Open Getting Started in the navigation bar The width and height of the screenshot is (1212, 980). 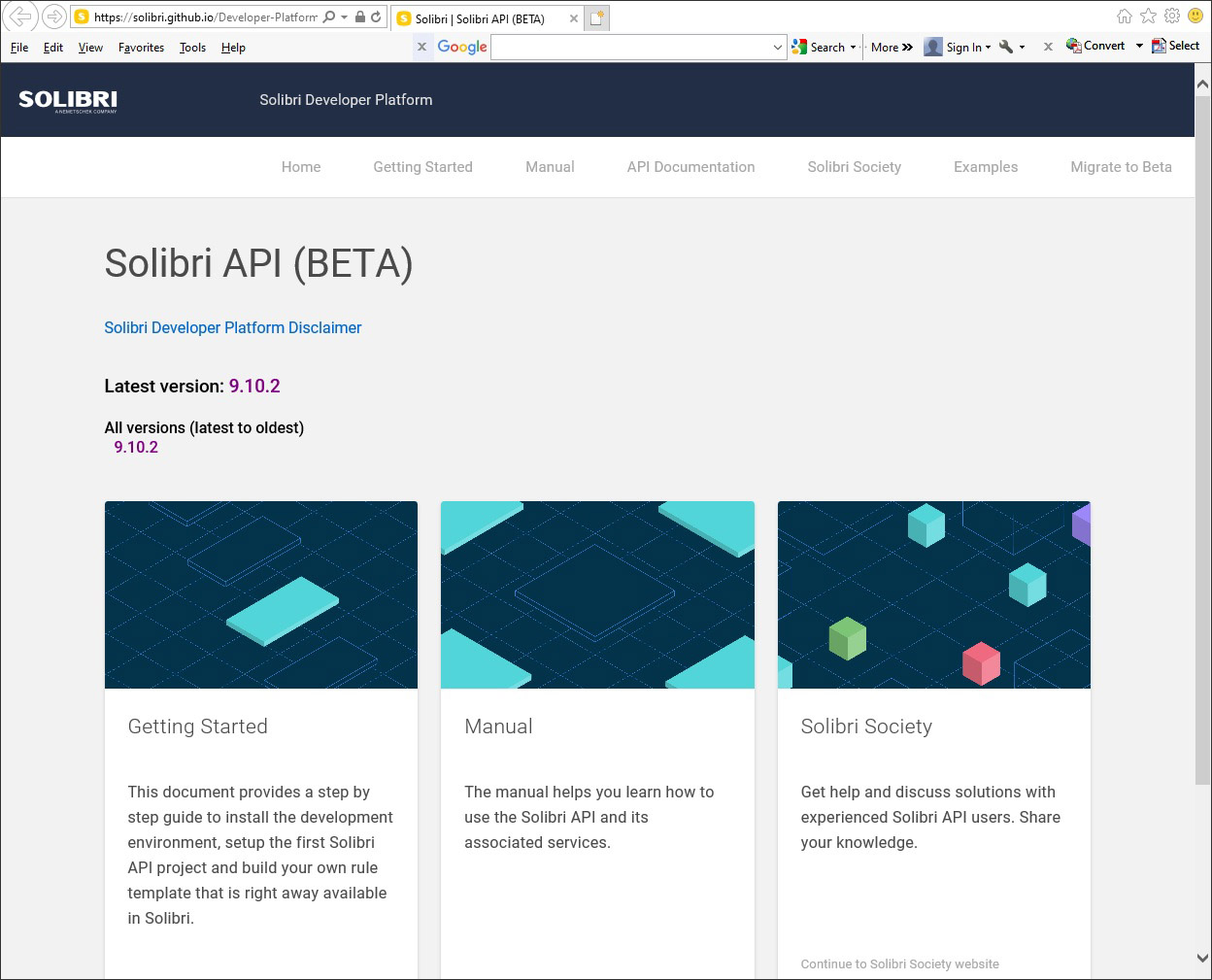(x=423, y=167)
